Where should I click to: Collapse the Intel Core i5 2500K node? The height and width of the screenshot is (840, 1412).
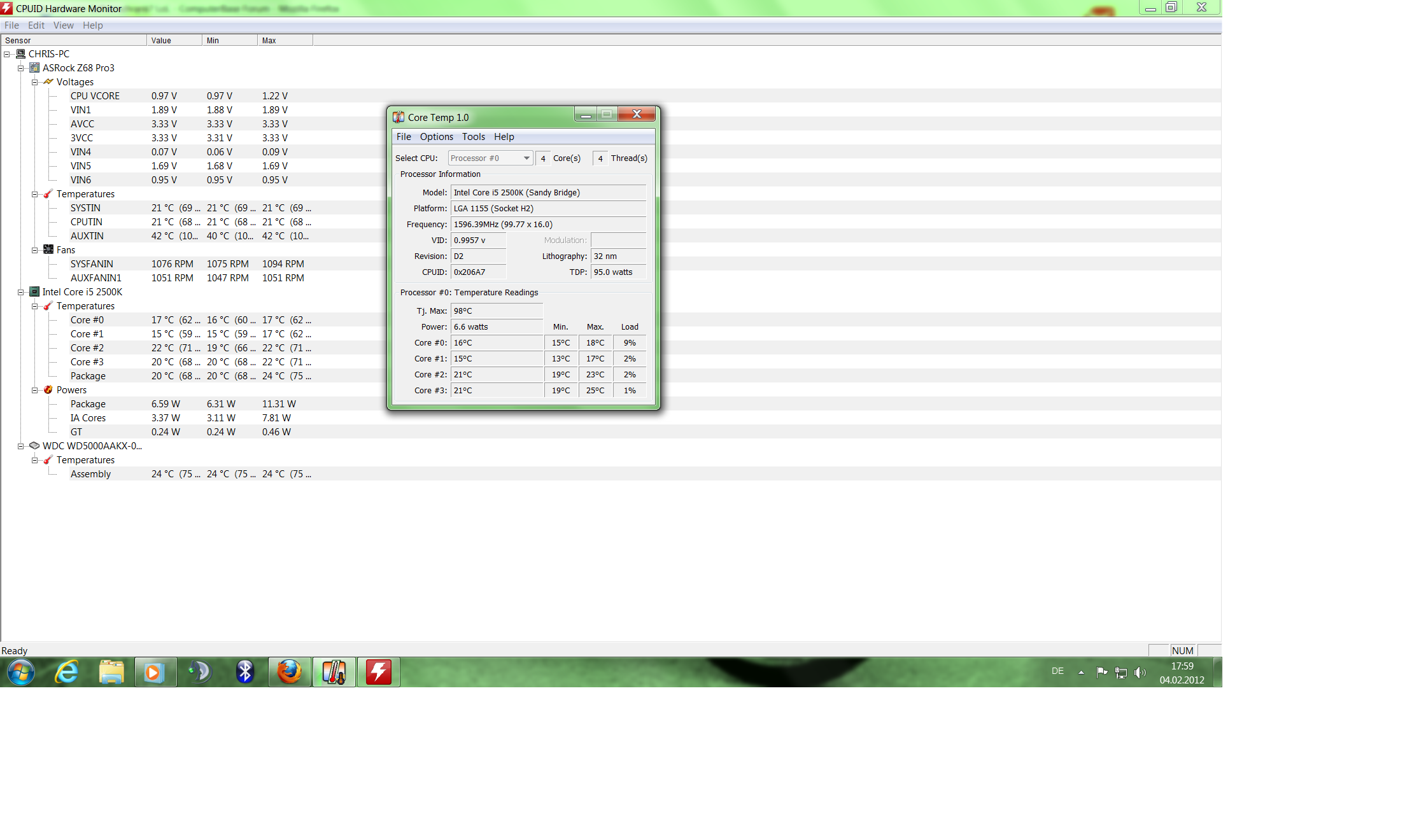(x=21, y=292)
